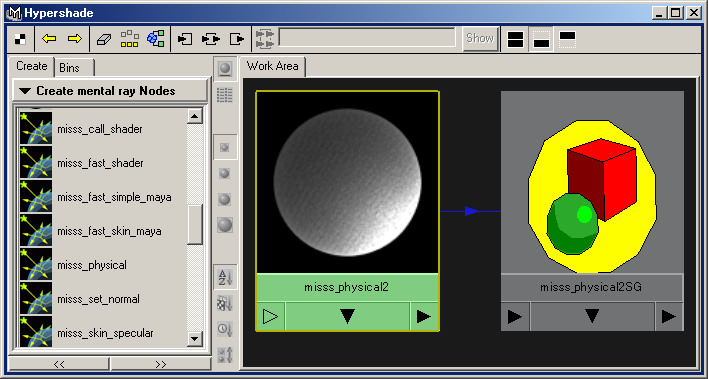View as icons sphere button

[x=224, y=69]
